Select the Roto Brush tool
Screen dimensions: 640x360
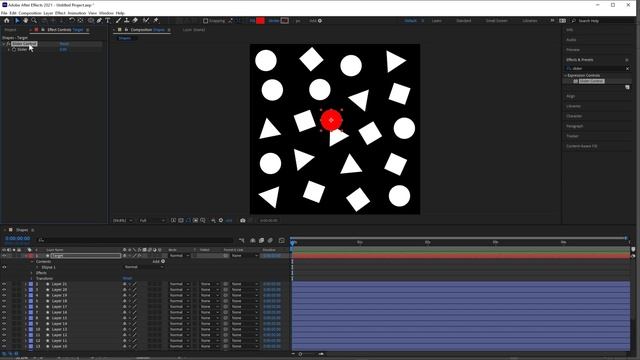[x=146, y=20]
